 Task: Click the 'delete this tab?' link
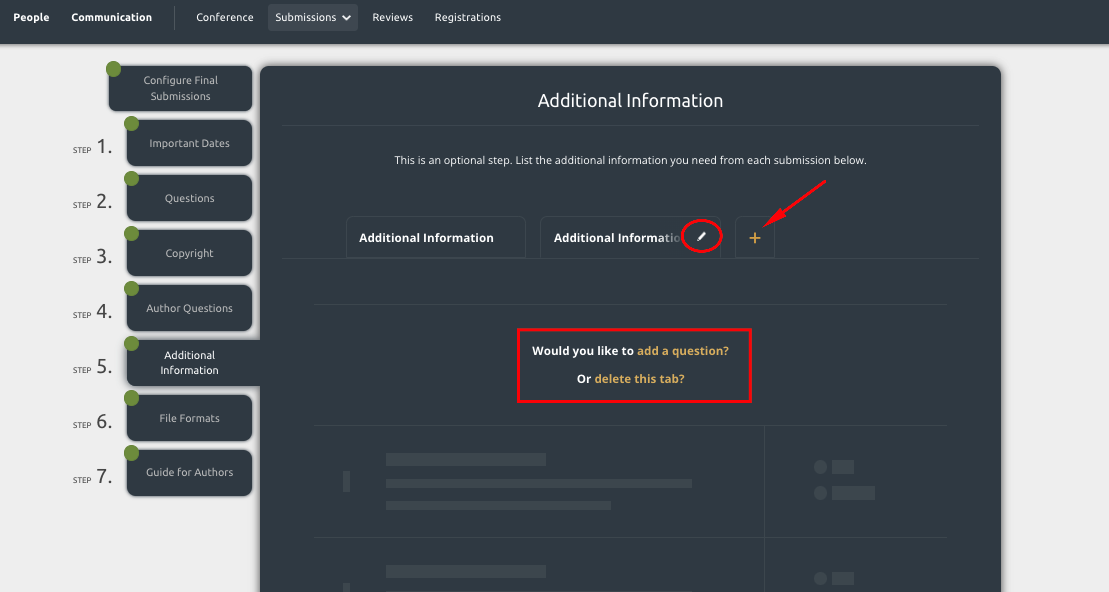639,379
